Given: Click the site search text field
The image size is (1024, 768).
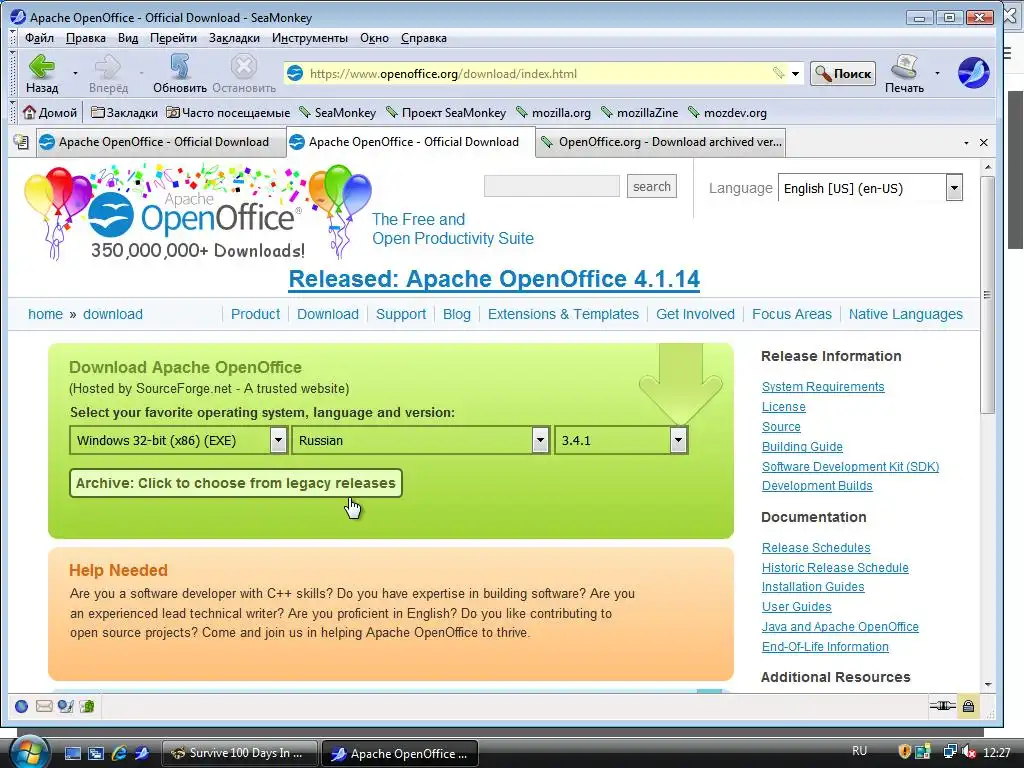Looking at the screenshot, I should pyautogui.click(x=552, y=186).
